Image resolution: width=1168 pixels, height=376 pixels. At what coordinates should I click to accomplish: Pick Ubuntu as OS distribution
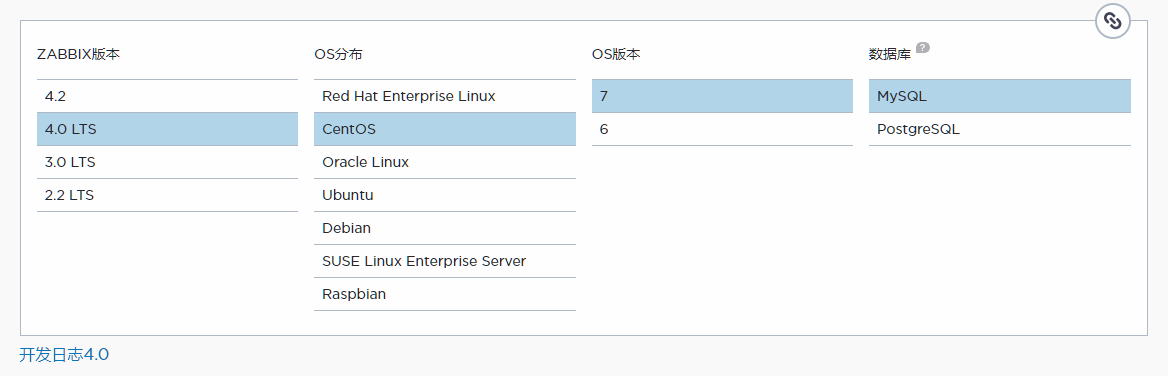click(445, 195)
